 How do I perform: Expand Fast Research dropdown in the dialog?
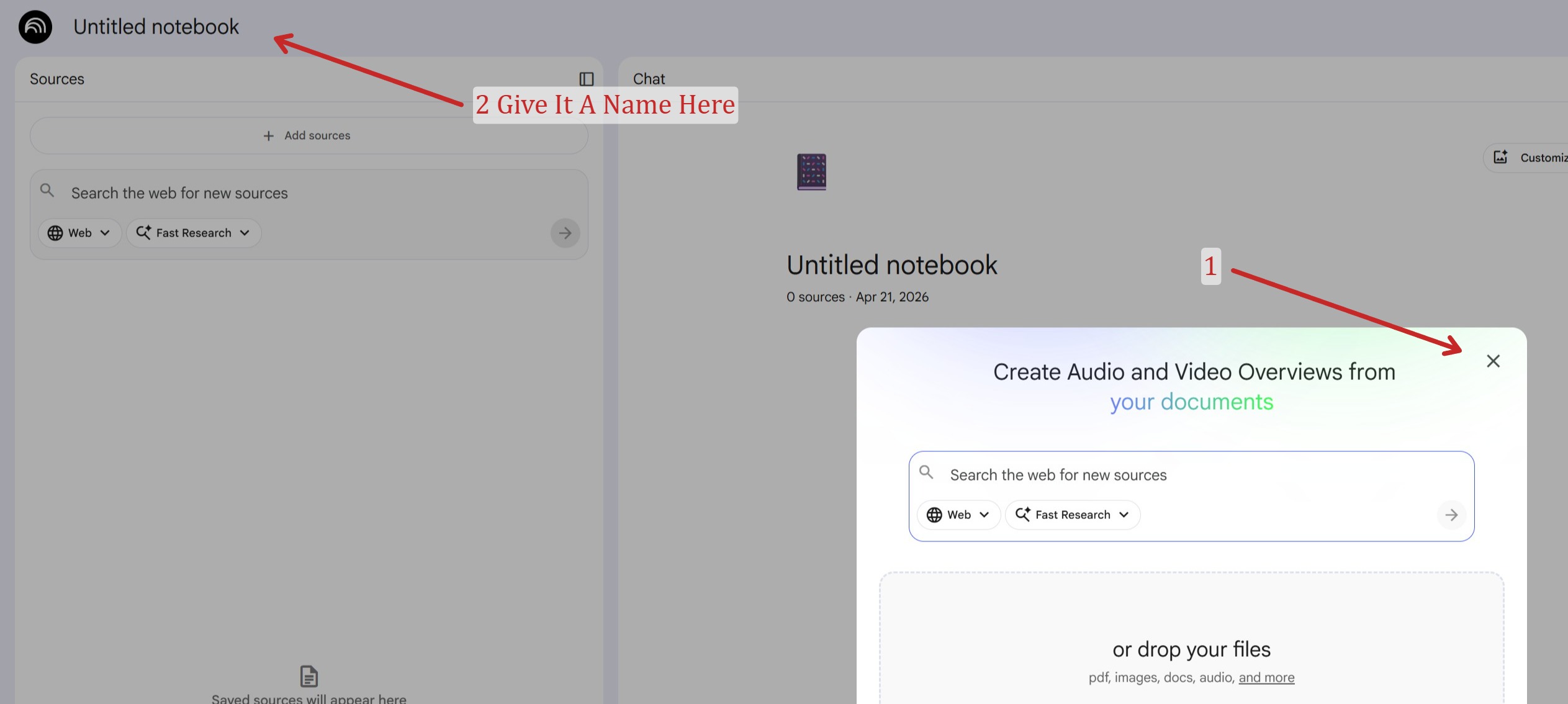1073,515
